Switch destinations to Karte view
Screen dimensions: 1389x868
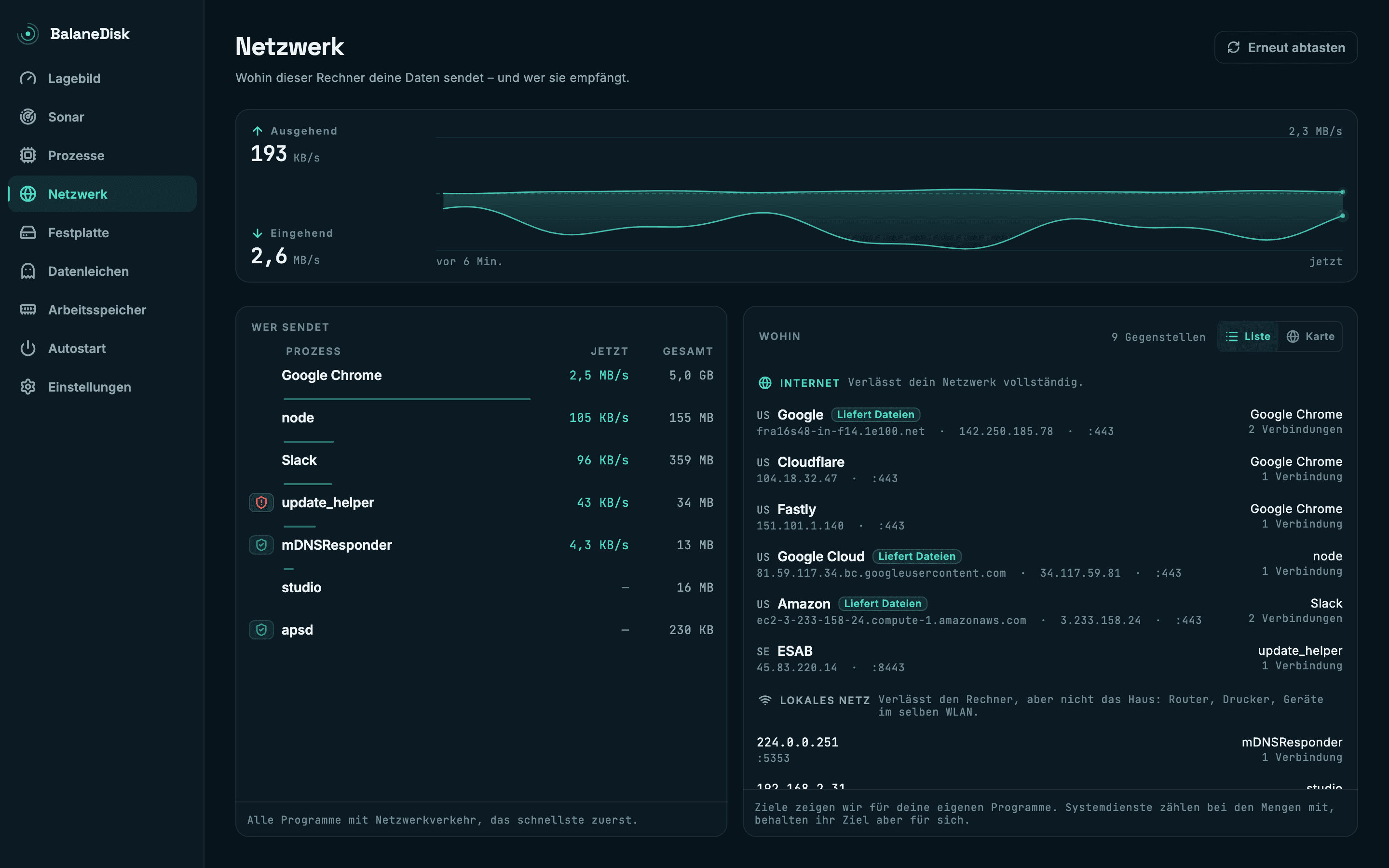click(x=1310, y=337)
